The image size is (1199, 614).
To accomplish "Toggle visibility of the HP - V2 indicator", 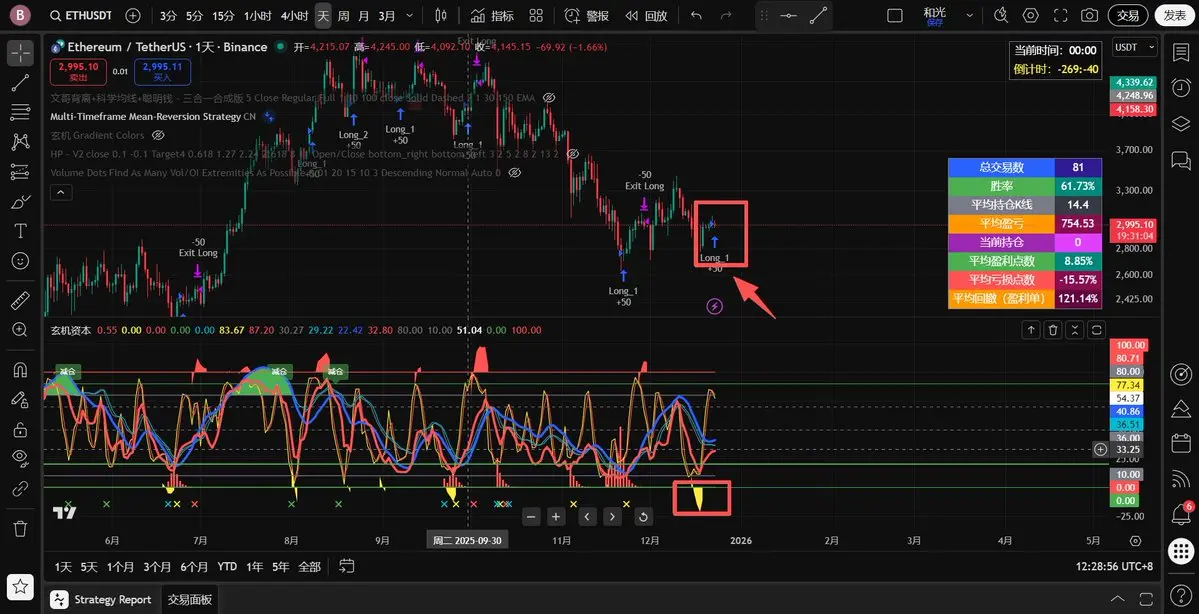I will click(574, 154).
